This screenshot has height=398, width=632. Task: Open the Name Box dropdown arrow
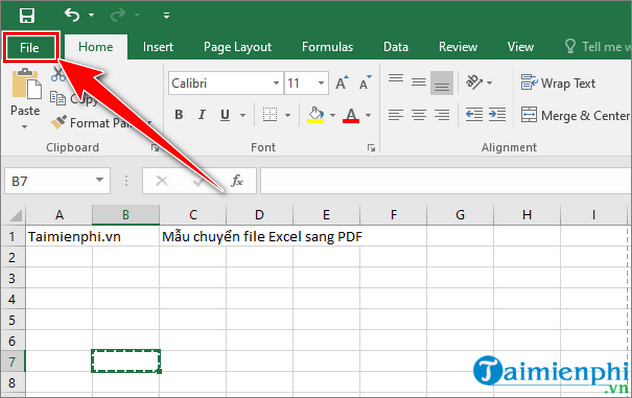[100, 180]
